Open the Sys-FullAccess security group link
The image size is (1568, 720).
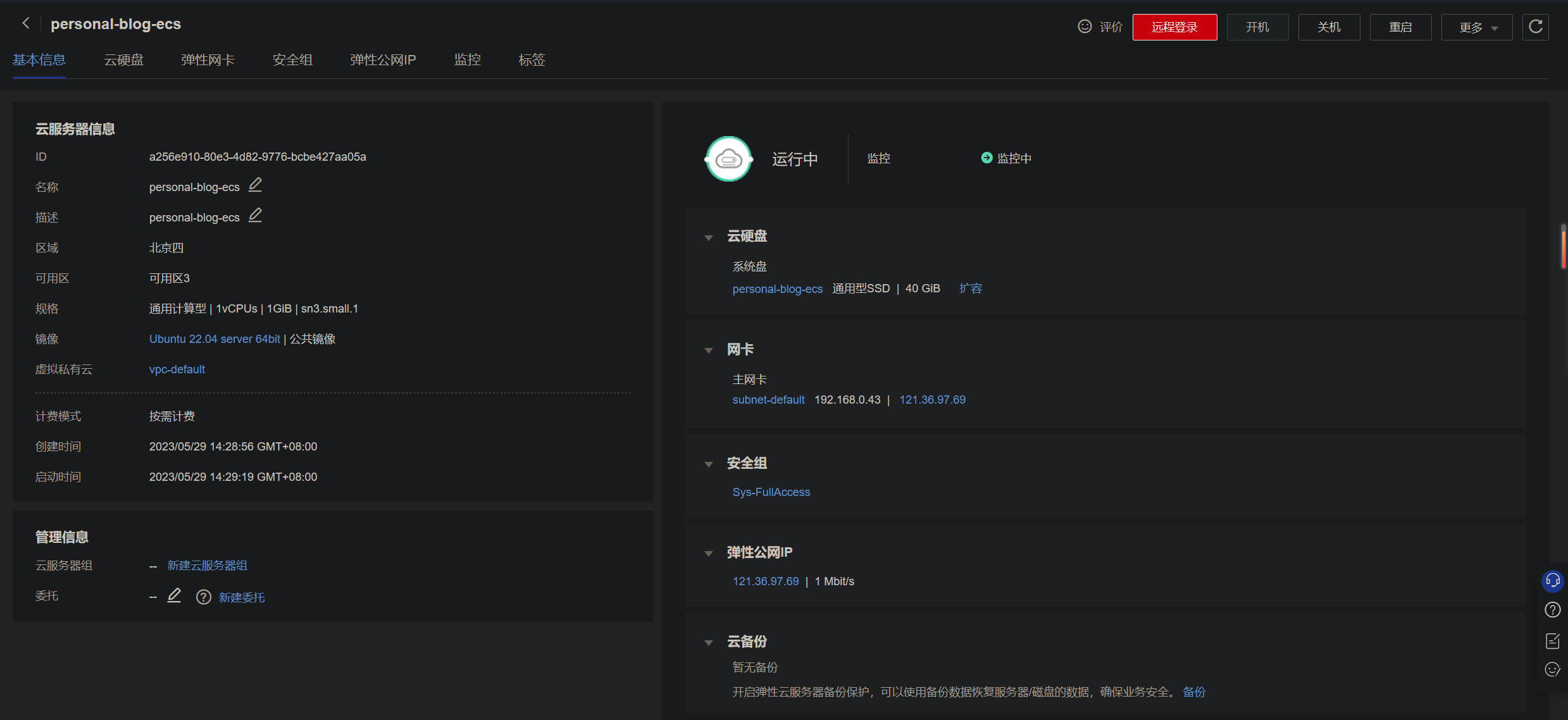pos(771,492)
